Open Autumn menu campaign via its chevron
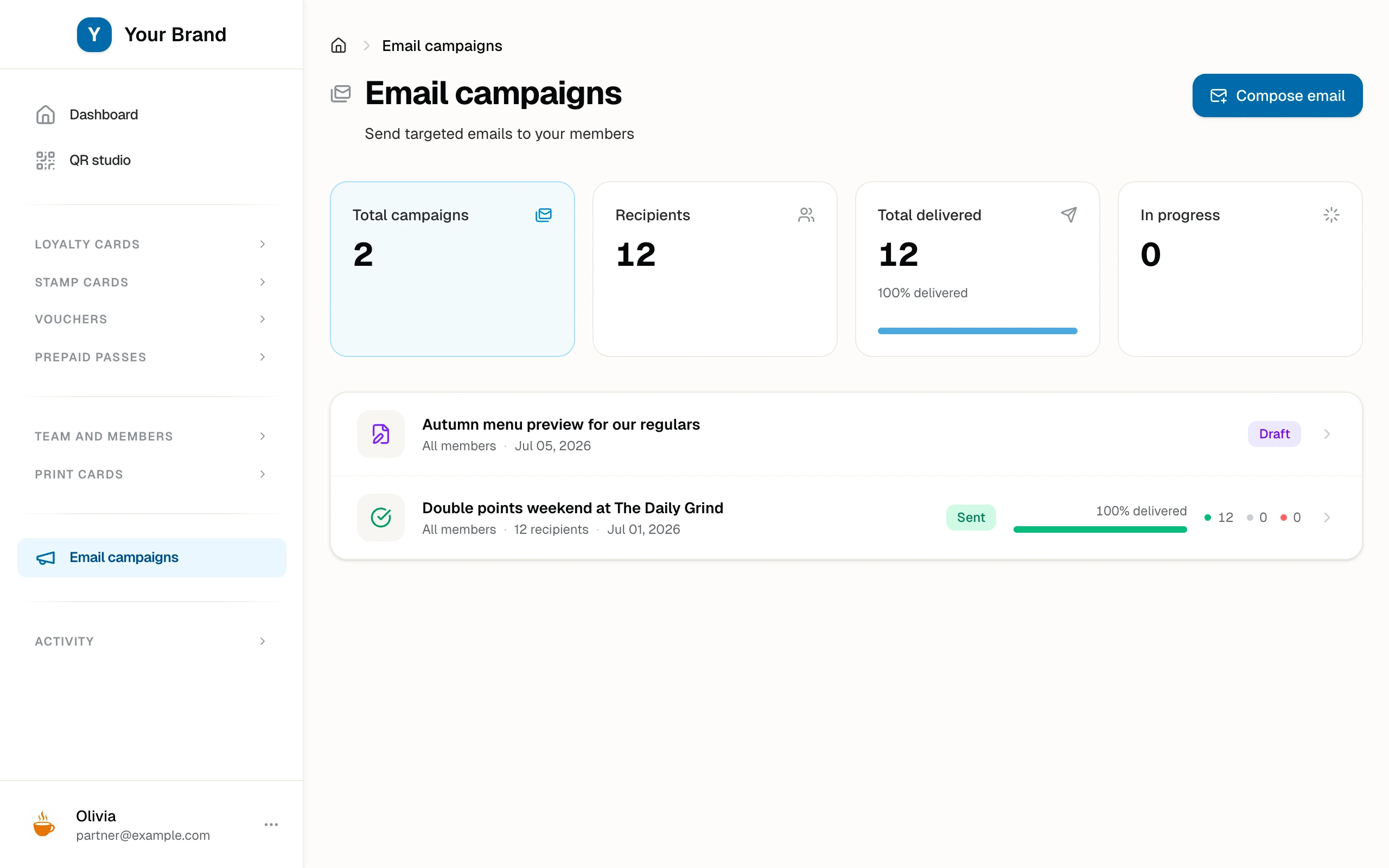The image size is (1389, 868). (x=1327, y=434)
